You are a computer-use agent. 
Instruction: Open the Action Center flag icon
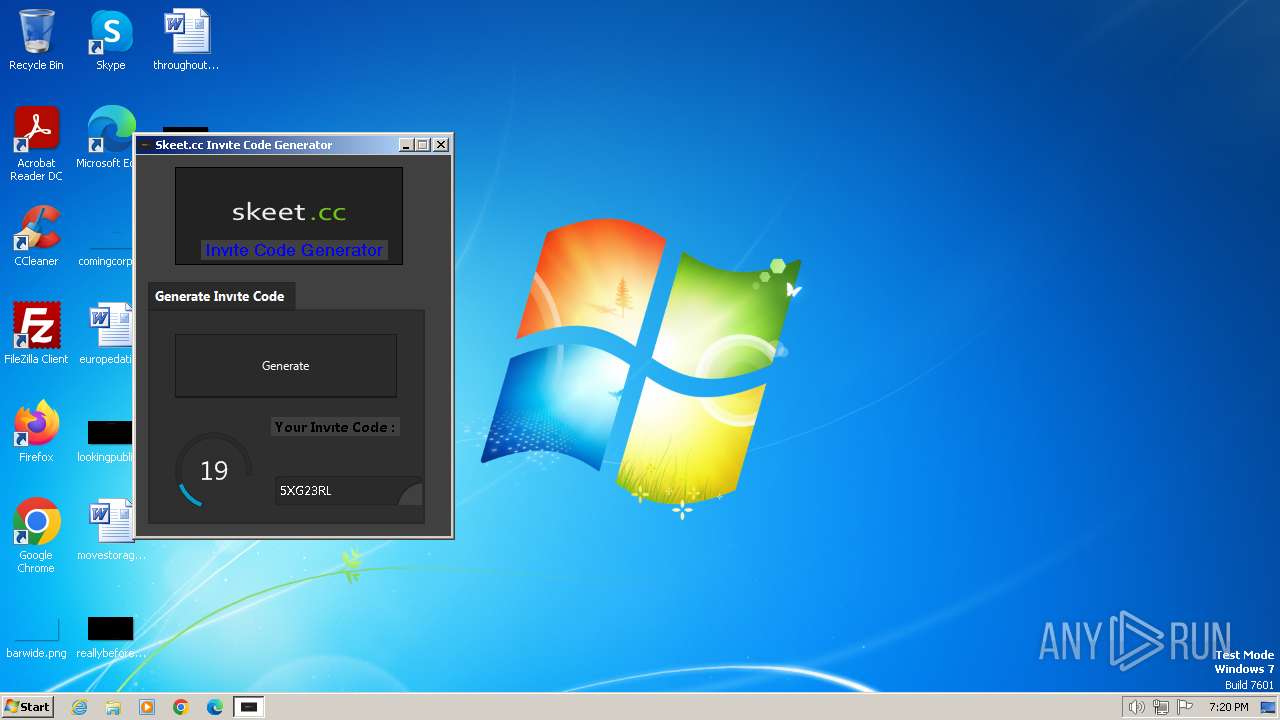[x=1186, y=707]
